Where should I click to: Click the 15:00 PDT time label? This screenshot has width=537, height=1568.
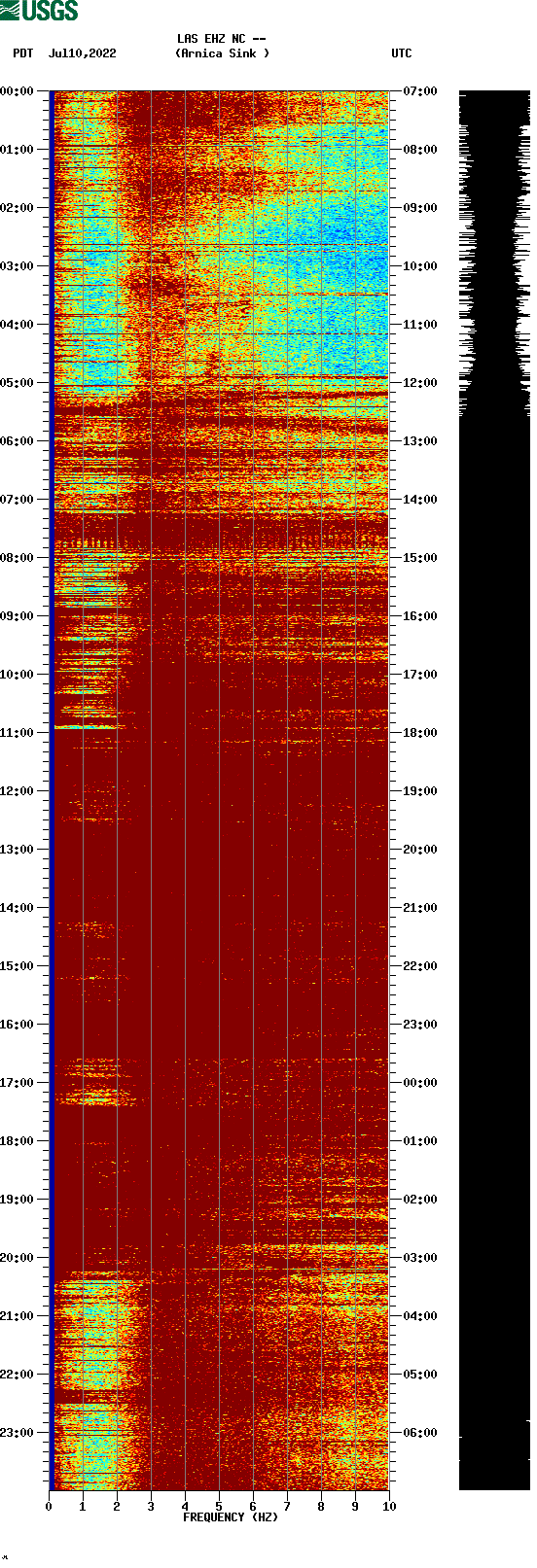pos(18,966)
